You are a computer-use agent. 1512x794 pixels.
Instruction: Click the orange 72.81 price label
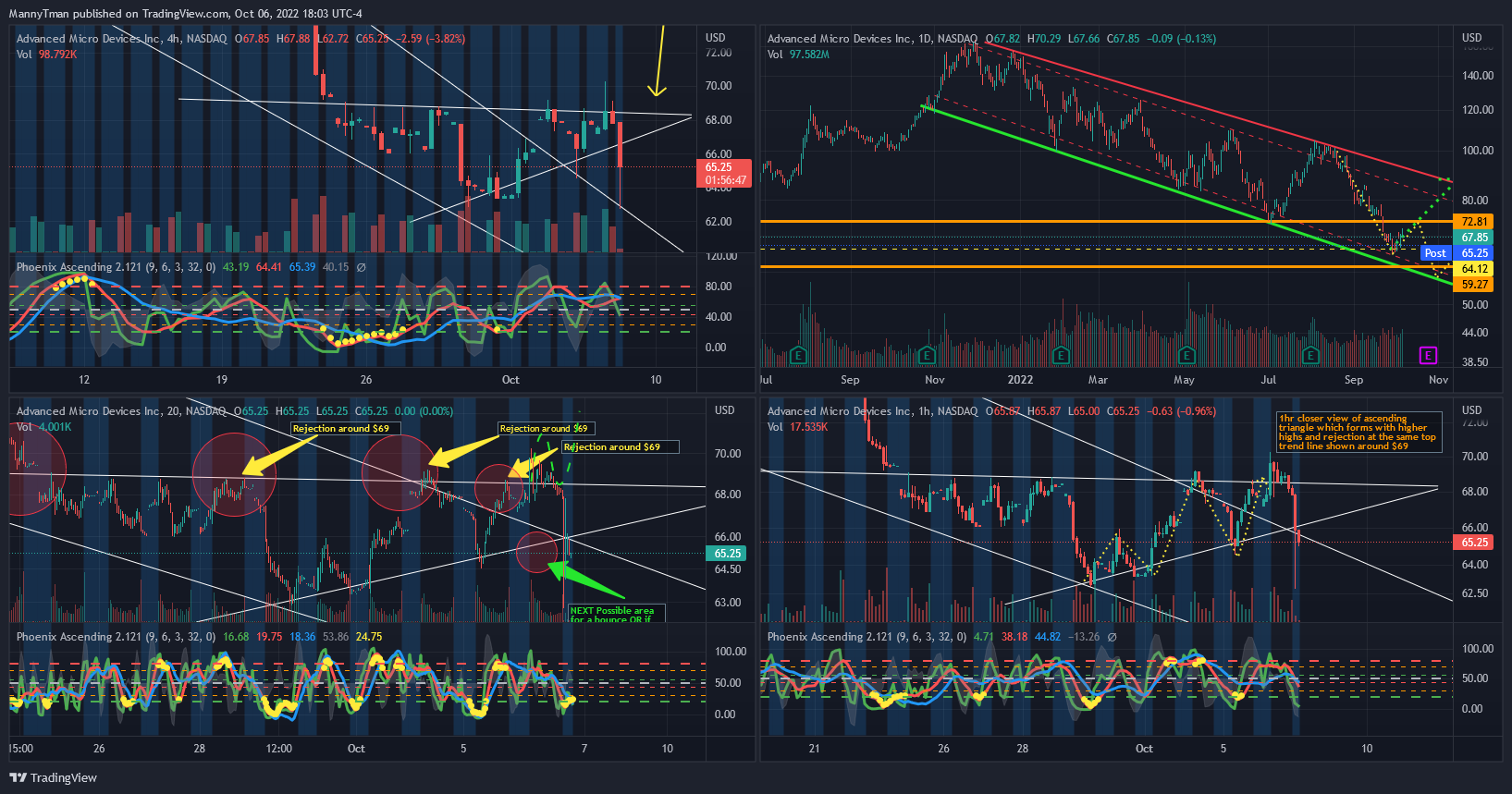point(1474,222)
